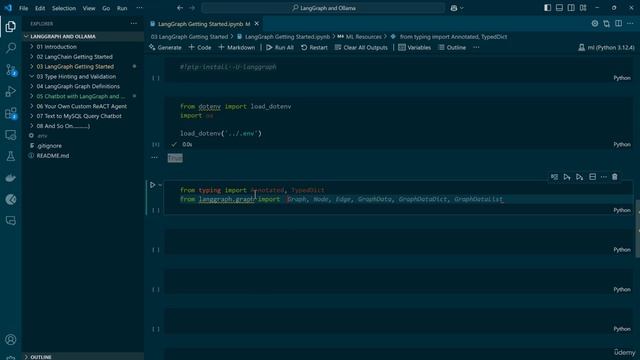This screenshot has height=360, width=640.
Task: Open the Edit menu
Action: tap(40, 8)
